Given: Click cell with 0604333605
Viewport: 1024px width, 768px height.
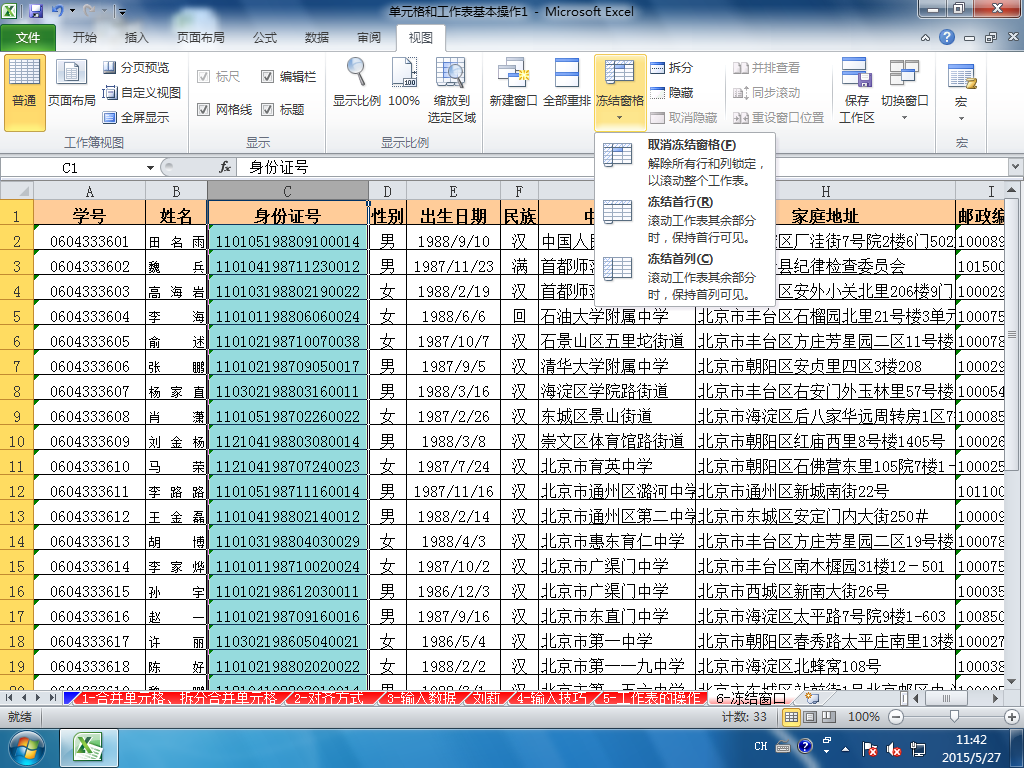Looking at the screenshot, I should tap(89, 342).
